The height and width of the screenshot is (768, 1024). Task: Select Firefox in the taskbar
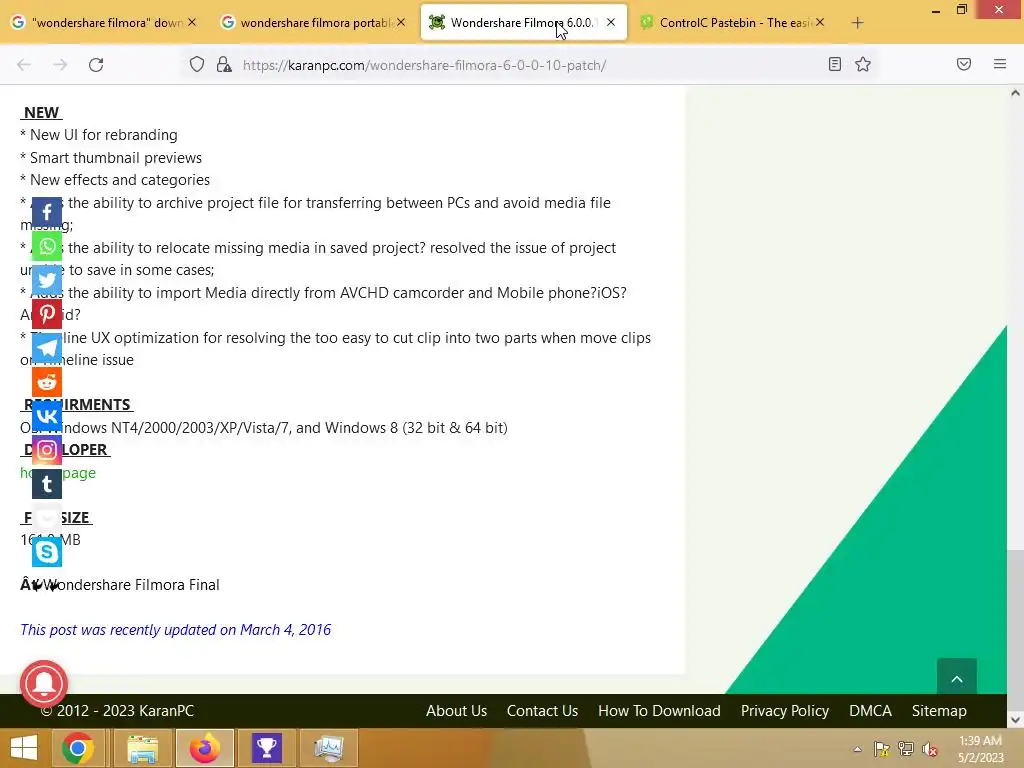pos(205,748)
